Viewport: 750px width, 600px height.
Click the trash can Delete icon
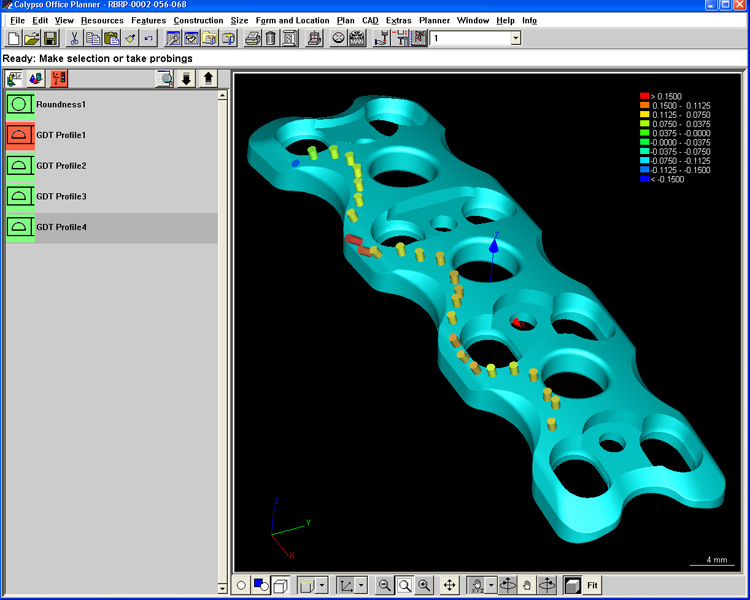271,38
